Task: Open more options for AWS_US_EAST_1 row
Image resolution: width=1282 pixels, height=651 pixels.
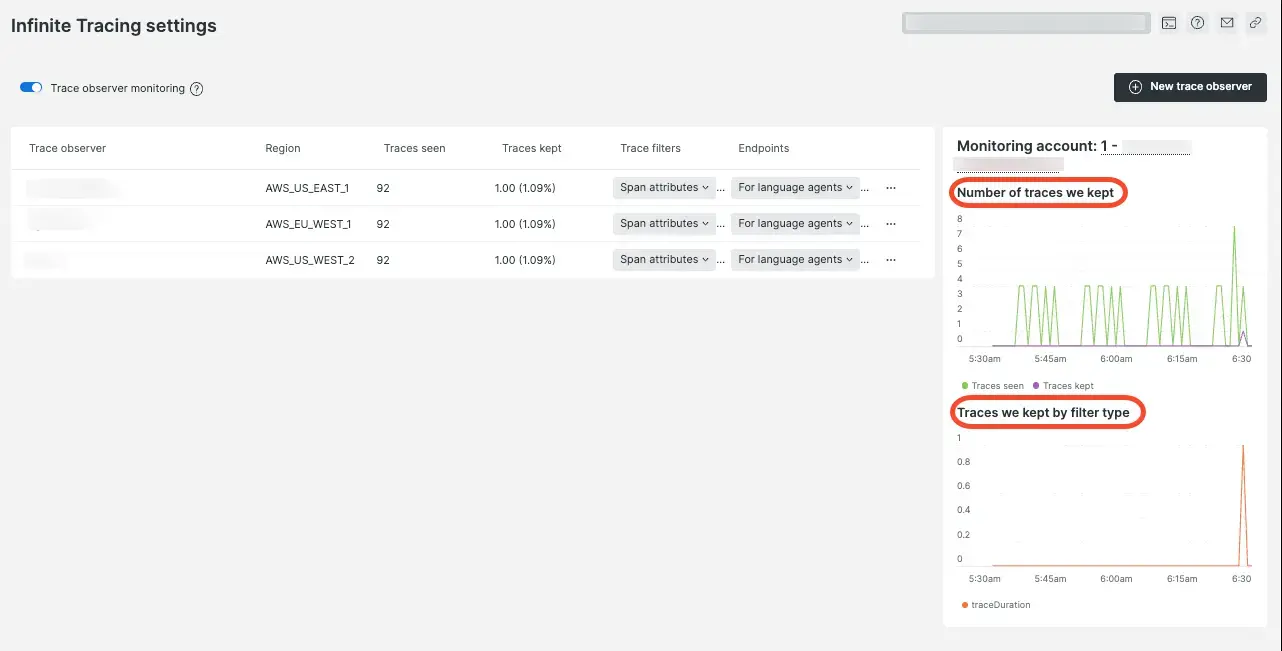Action: click(x=891, y=188)
